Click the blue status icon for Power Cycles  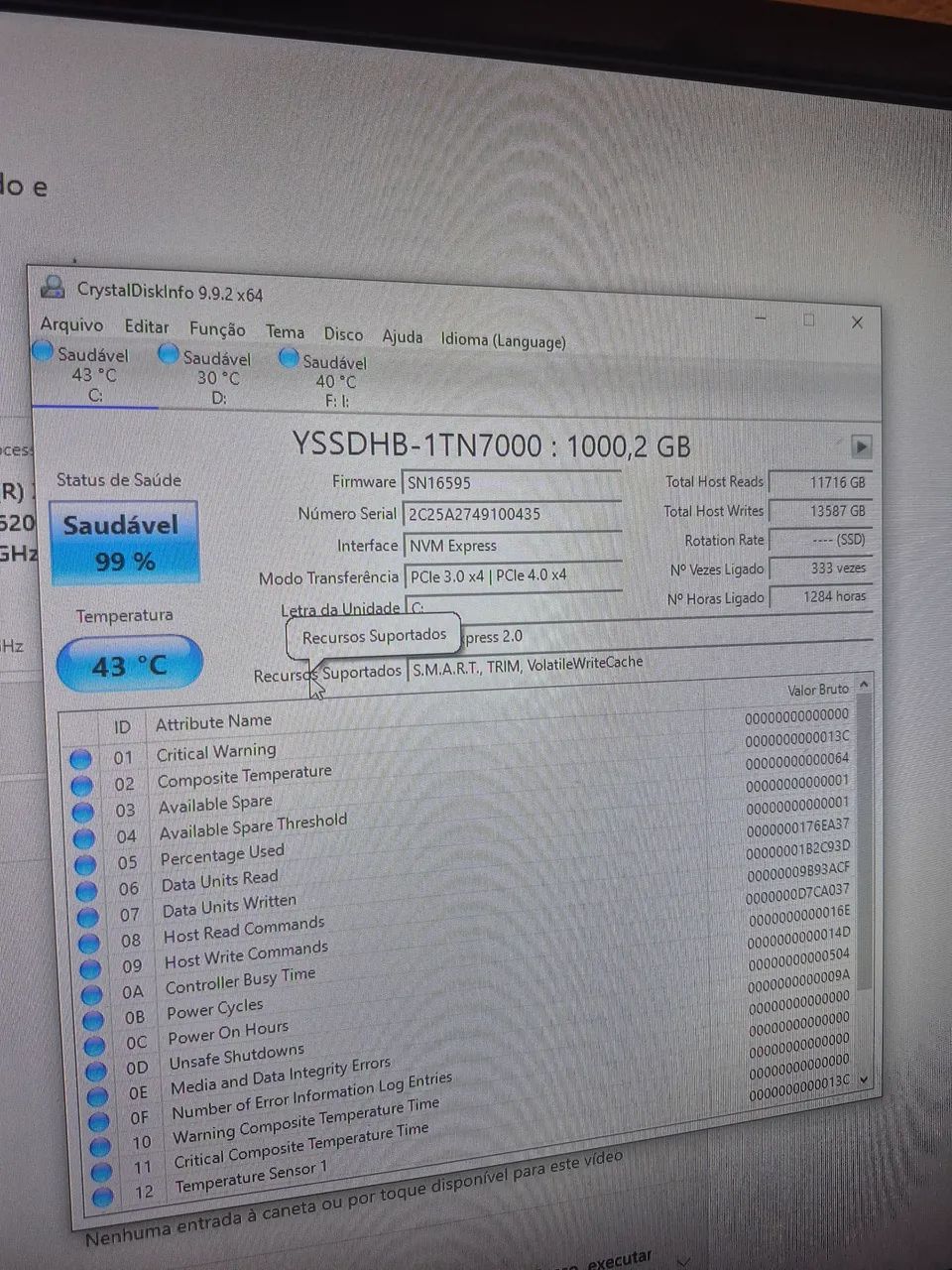click(93, 1020)
